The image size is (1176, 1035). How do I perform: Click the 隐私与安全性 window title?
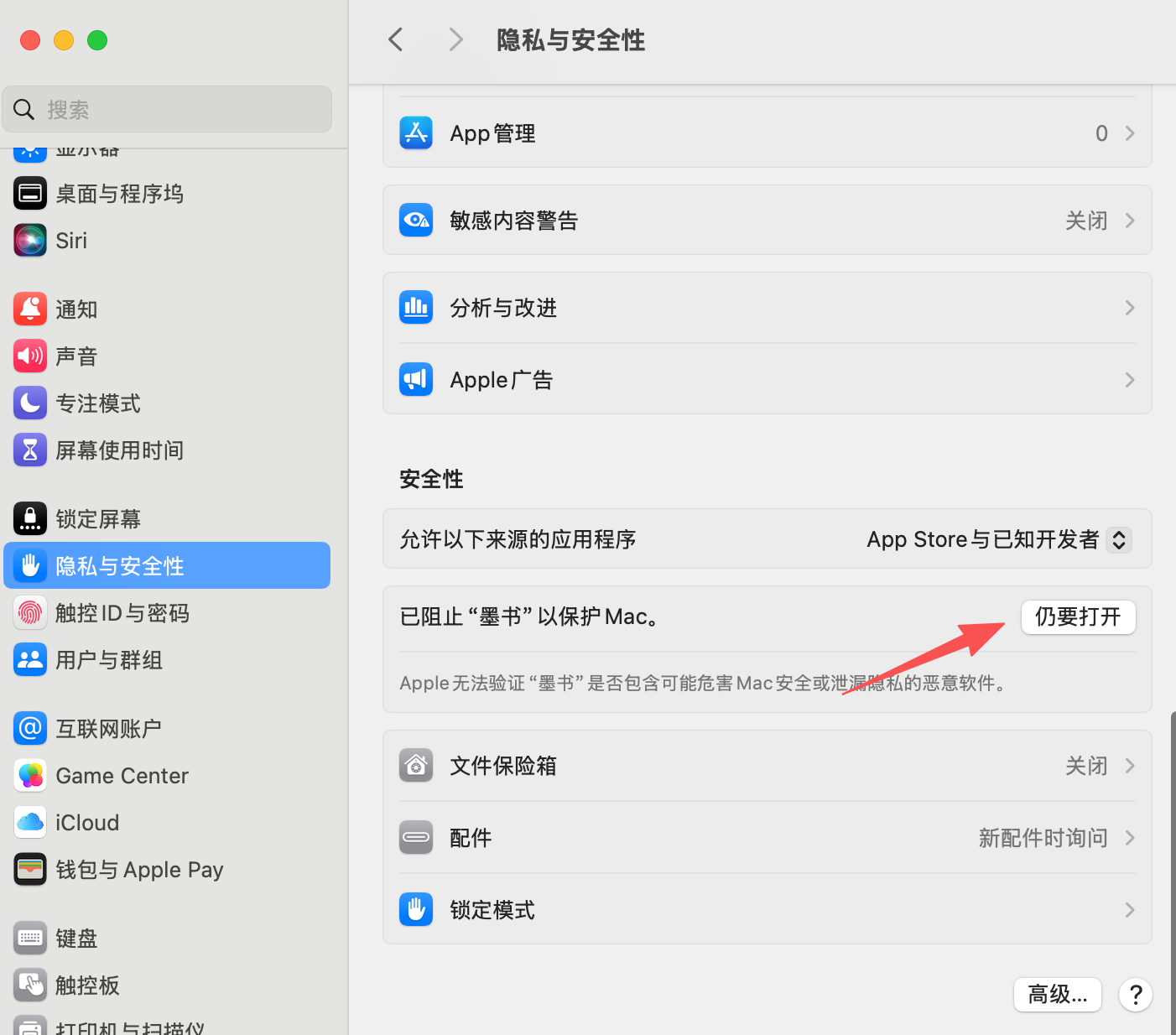tap(570, 39)
